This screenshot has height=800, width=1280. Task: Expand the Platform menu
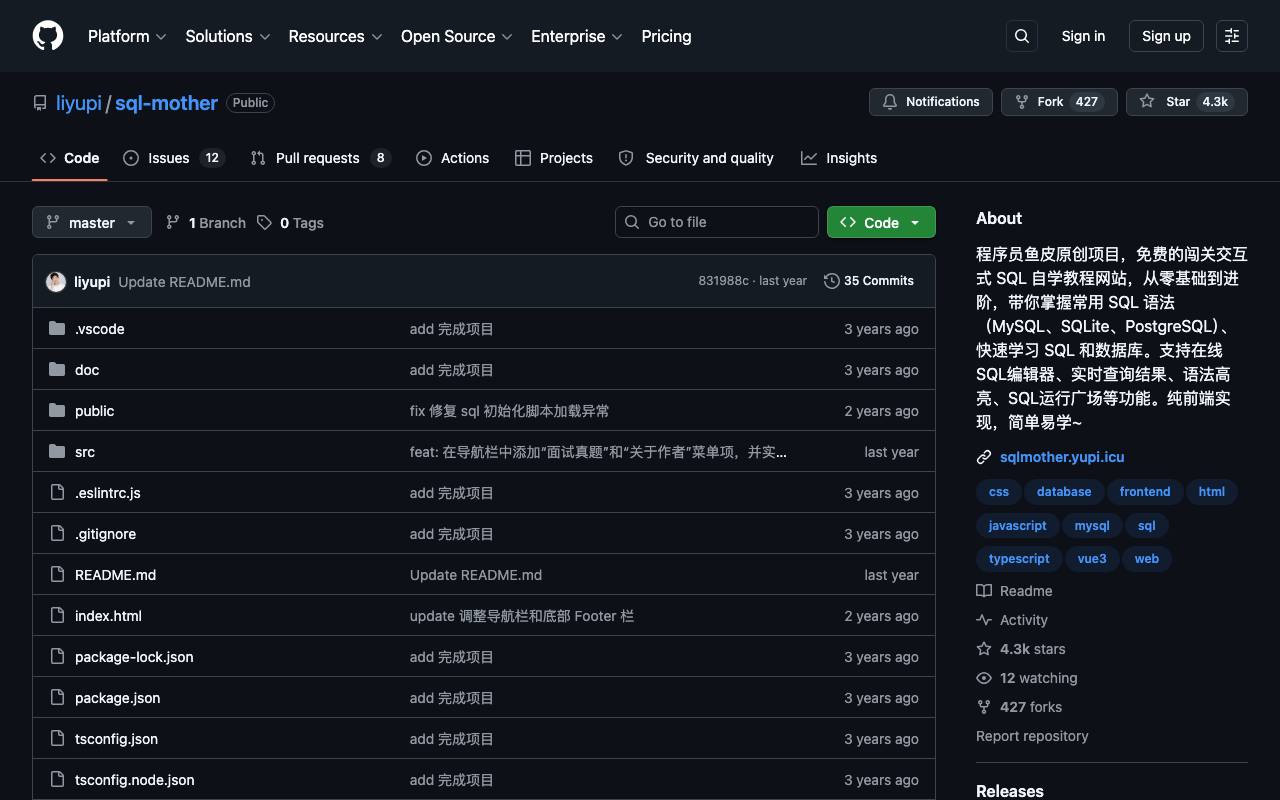click(x=127, y=36)
